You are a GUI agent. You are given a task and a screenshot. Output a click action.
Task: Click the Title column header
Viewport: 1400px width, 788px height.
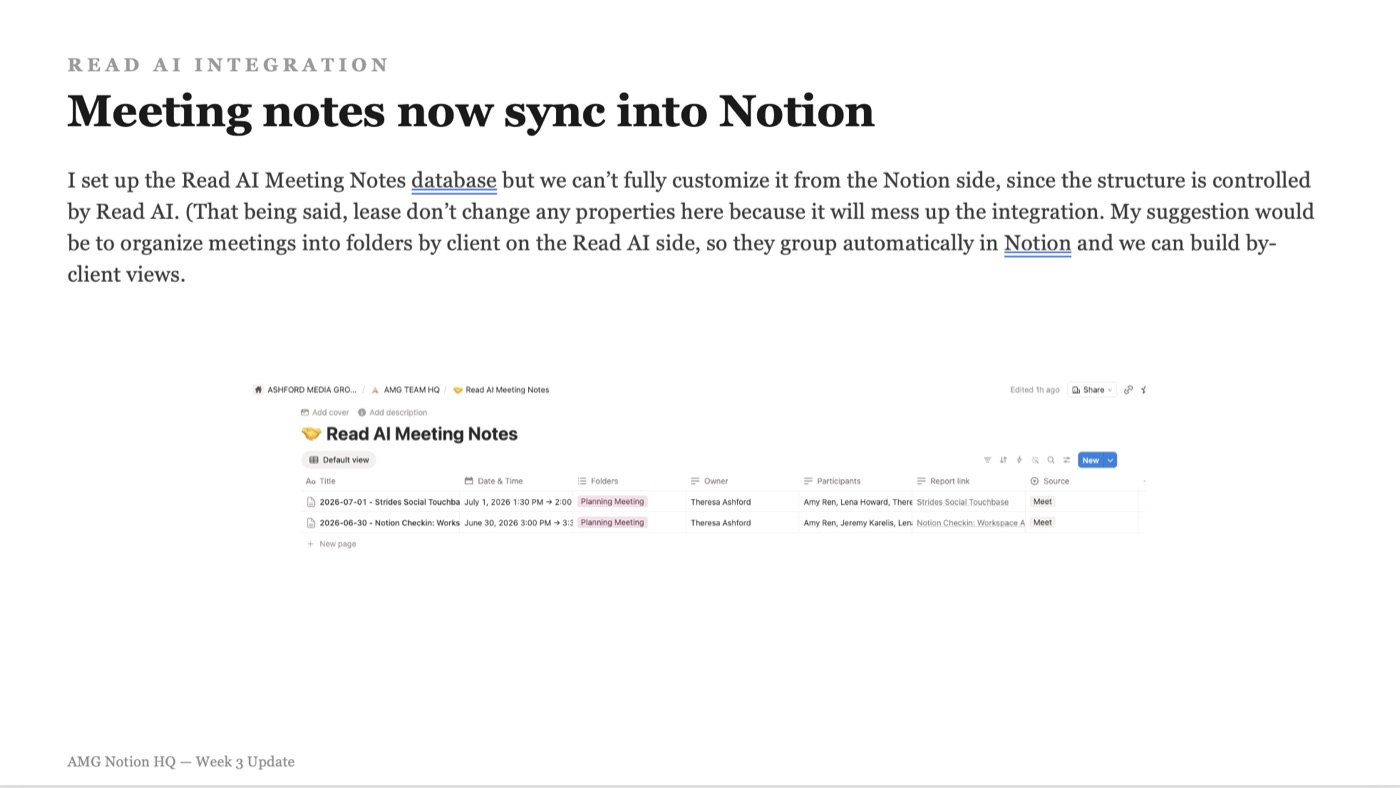[x=321, y=481]
